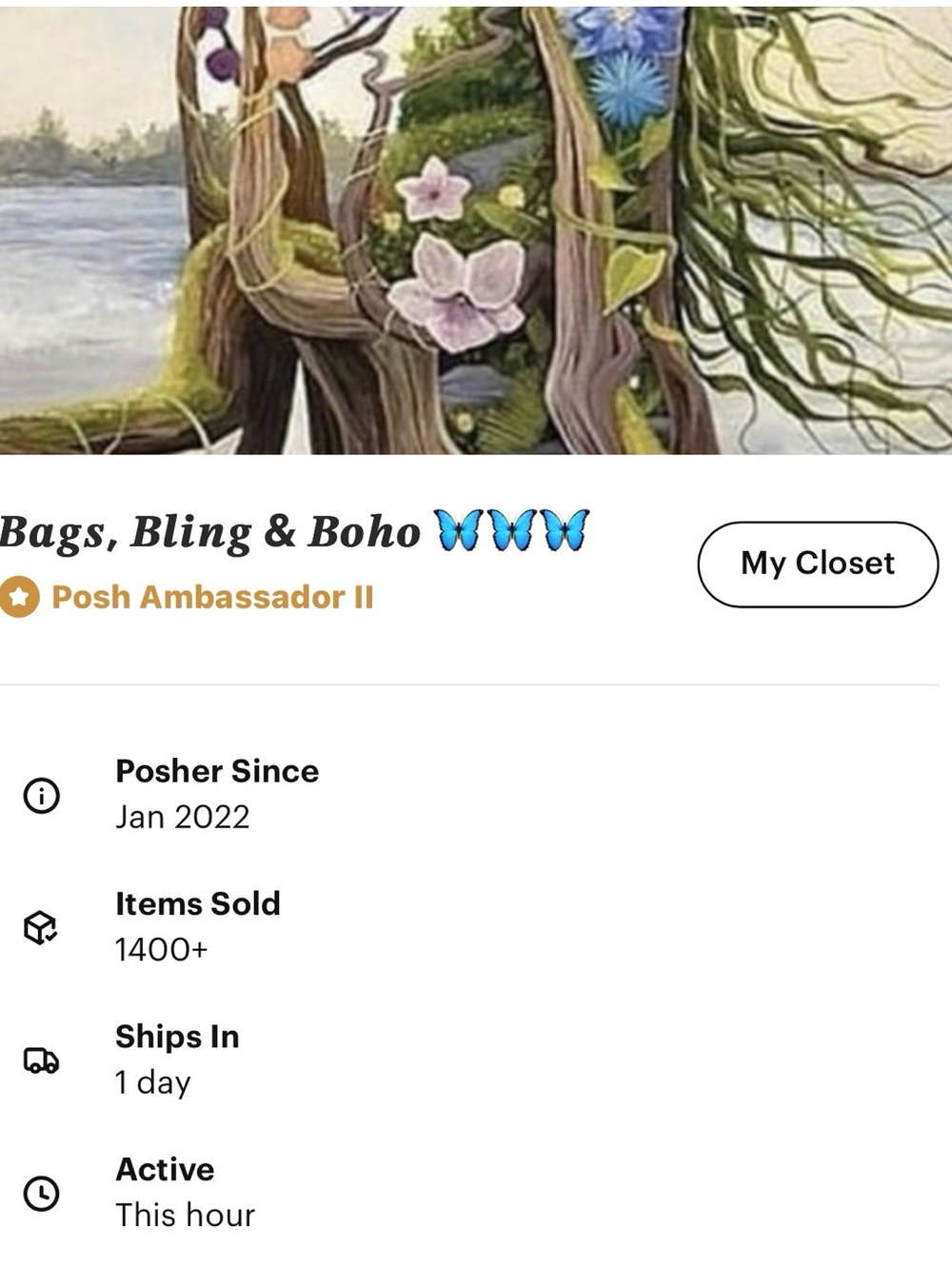Click the Active clock icon
The height and width of the screenshot is (1268, 952).
41,1193
